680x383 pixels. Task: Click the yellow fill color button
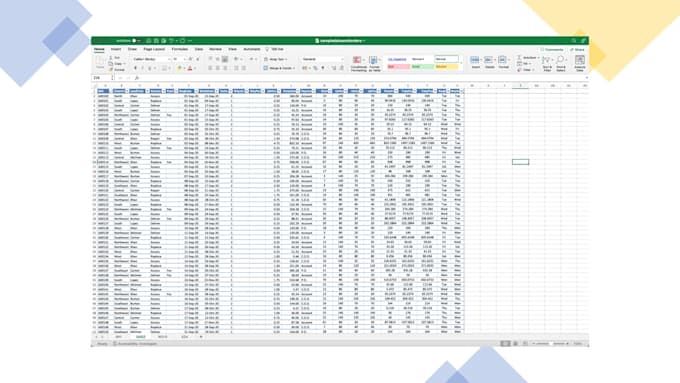coord(180,69)
